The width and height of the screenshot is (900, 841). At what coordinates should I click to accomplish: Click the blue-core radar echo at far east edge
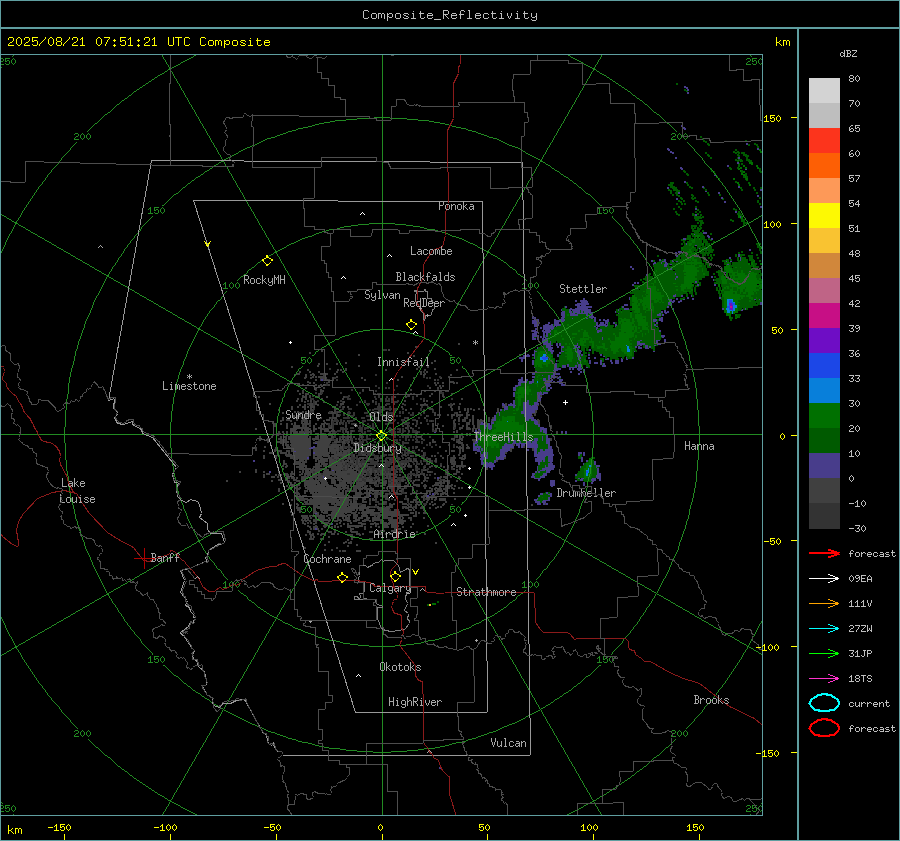pos(731,305)
